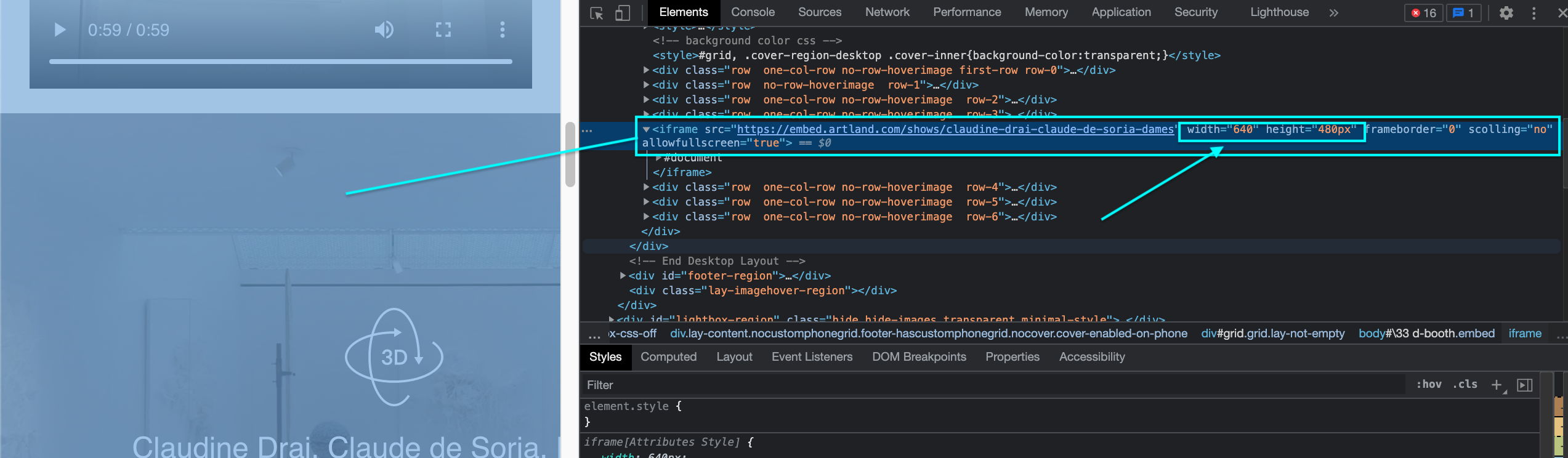
Task: Toggle the computed styles sidebar icon
Action: [x=1525, y=385]
